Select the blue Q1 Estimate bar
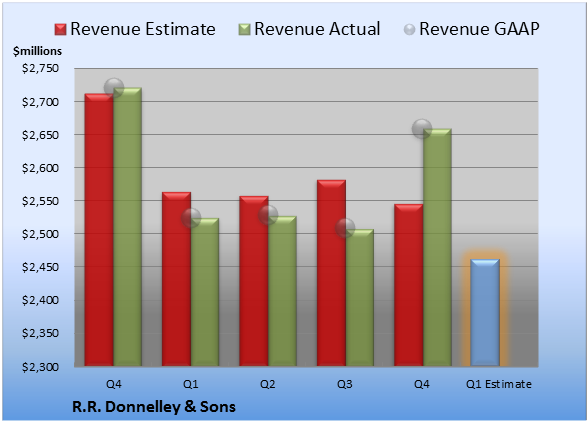 tap(485, 312)
